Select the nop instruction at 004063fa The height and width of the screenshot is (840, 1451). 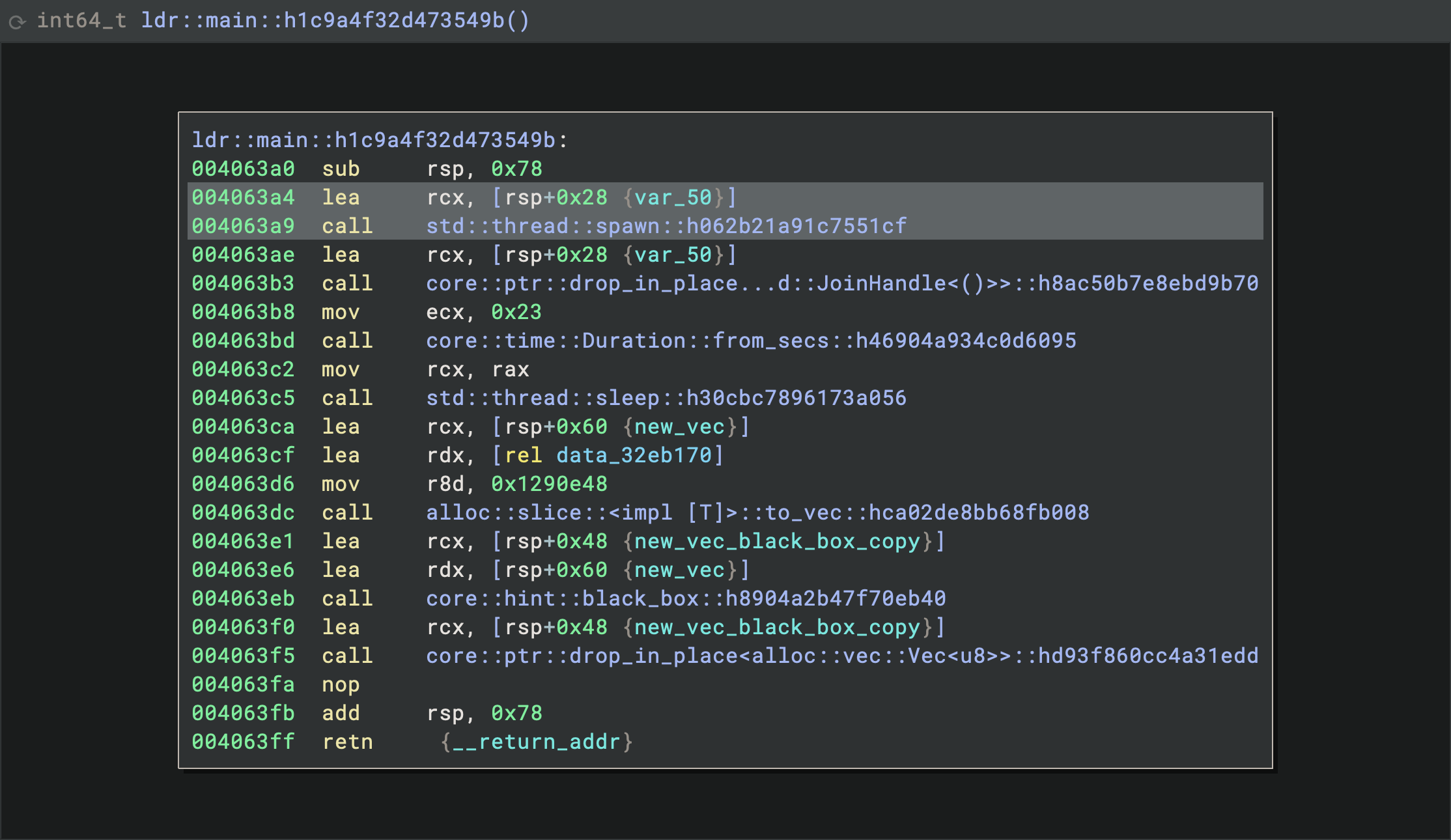click(x=341, y=684)
